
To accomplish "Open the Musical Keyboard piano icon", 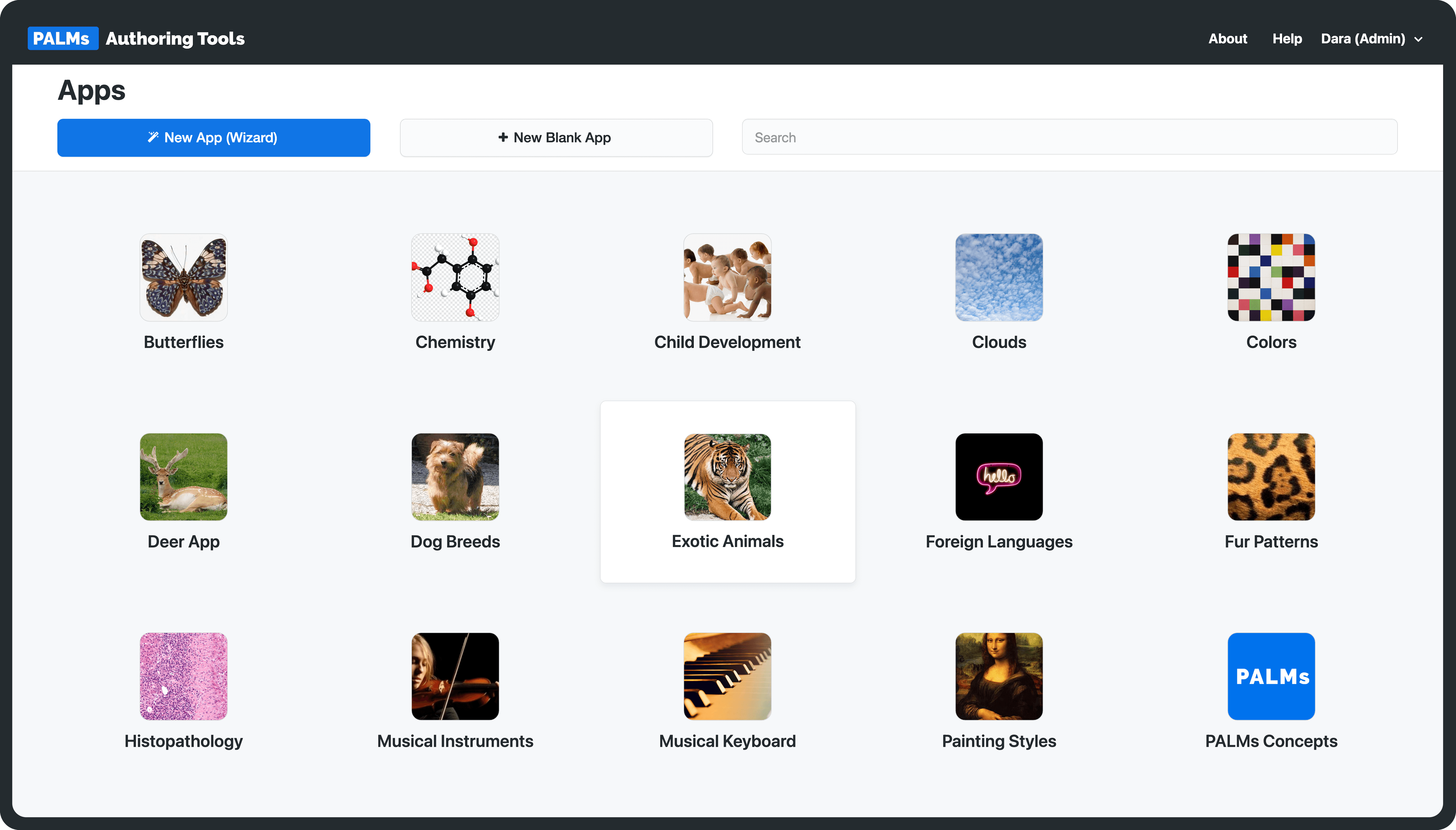I will click(727, 677).
